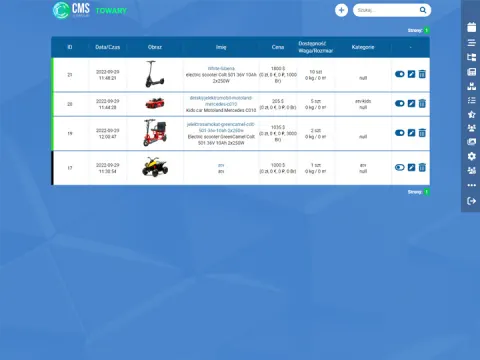Click the Dostępność Waga/Rozmiar column header
Image resolution: width=480 pixels, height=360 pixels.
pos(315,47)
